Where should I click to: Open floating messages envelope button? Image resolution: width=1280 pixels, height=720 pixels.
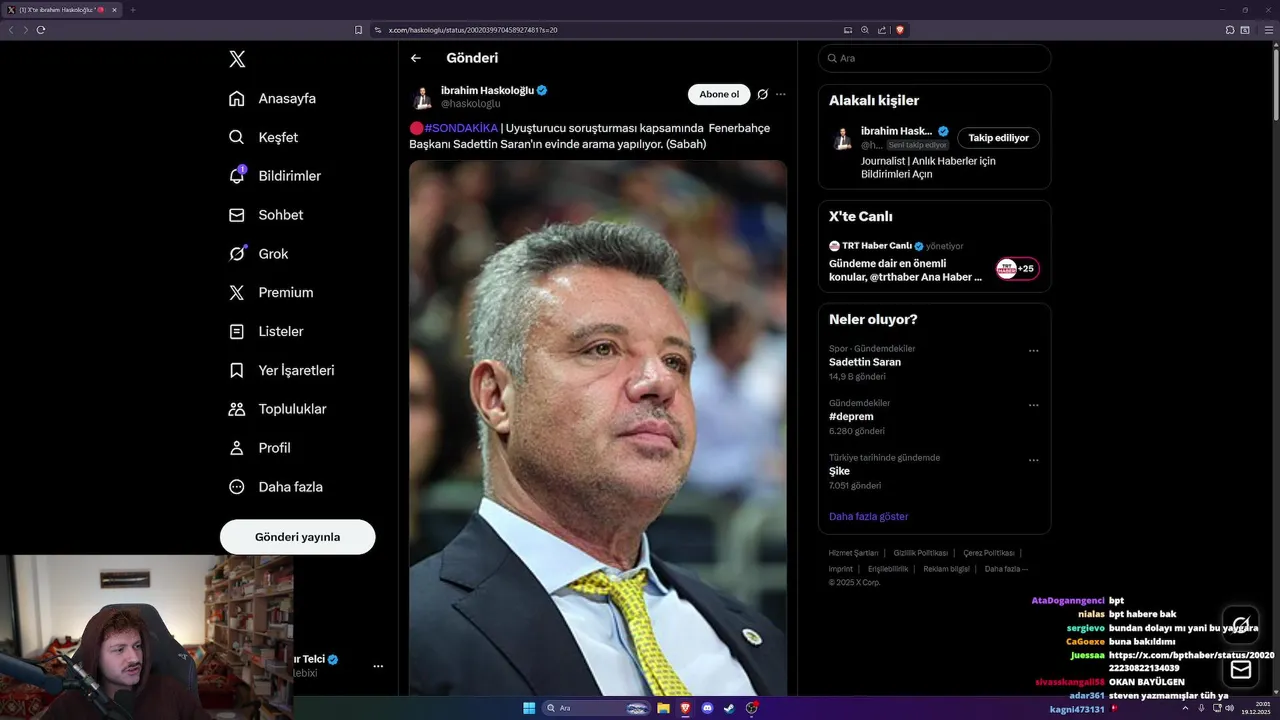click(x=1241, y=669)
